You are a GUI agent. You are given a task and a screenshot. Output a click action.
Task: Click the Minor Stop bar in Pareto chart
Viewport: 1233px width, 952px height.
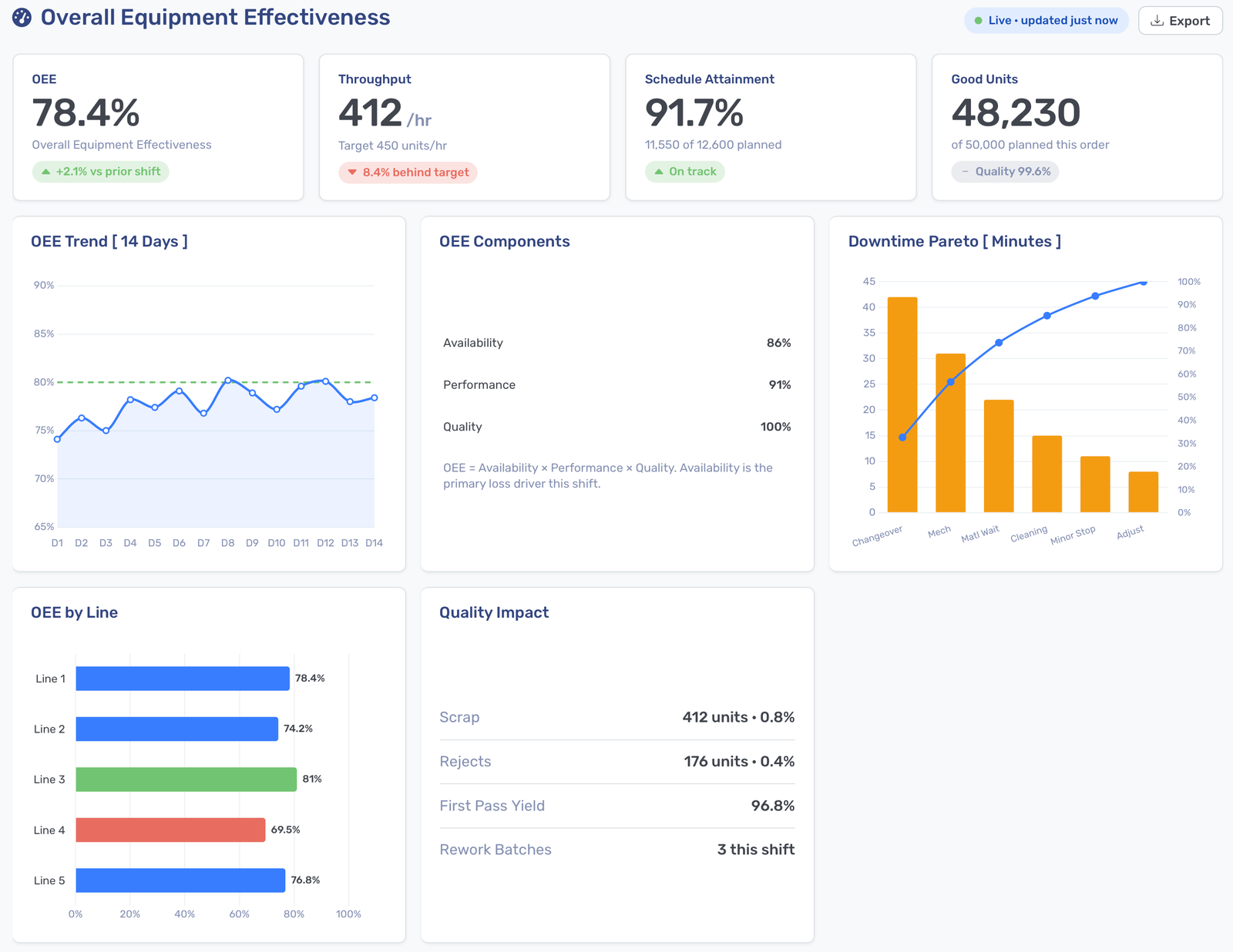coord(1095,484)
